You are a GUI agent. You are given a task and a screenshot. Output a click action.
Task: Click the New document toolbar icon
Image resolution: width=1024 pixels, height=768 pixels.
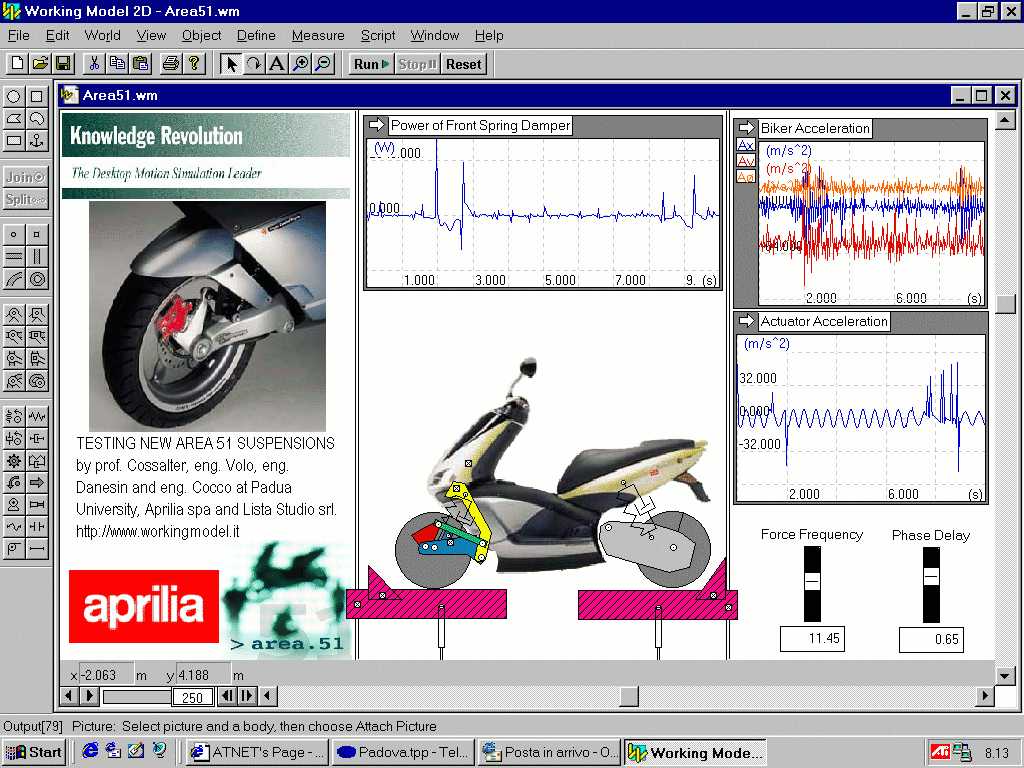[x=17, y=64]
